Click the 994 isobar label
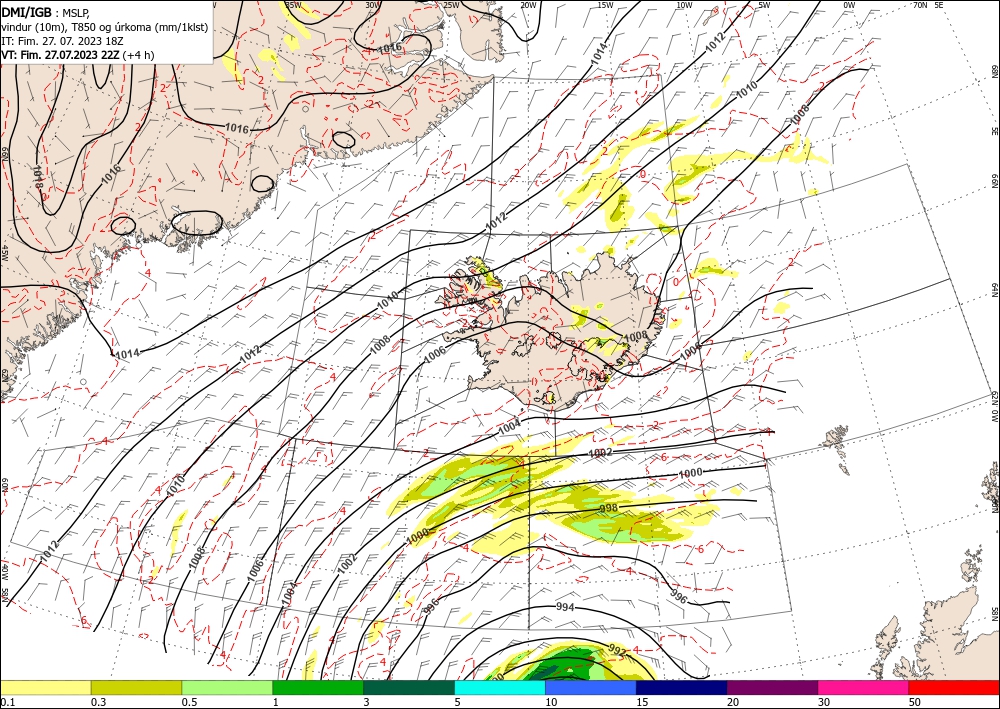 tap(566, 607)
